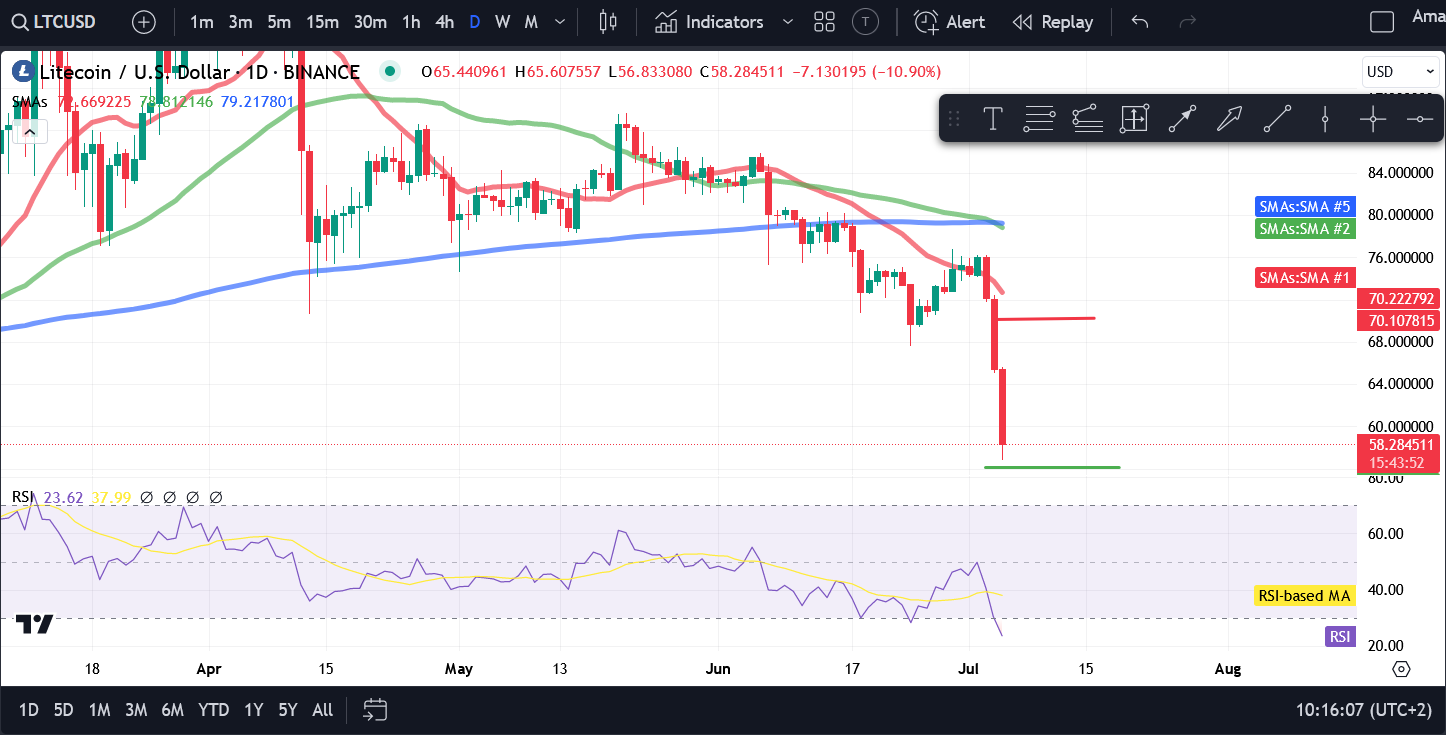Set range to 5Y
1446x735 pixels.
click(288, 710)
